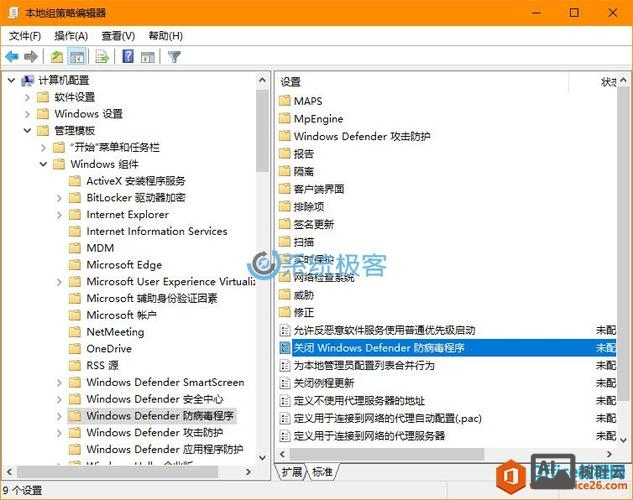
Task: Expand the 软件设置 tree node
Action: 27,97
